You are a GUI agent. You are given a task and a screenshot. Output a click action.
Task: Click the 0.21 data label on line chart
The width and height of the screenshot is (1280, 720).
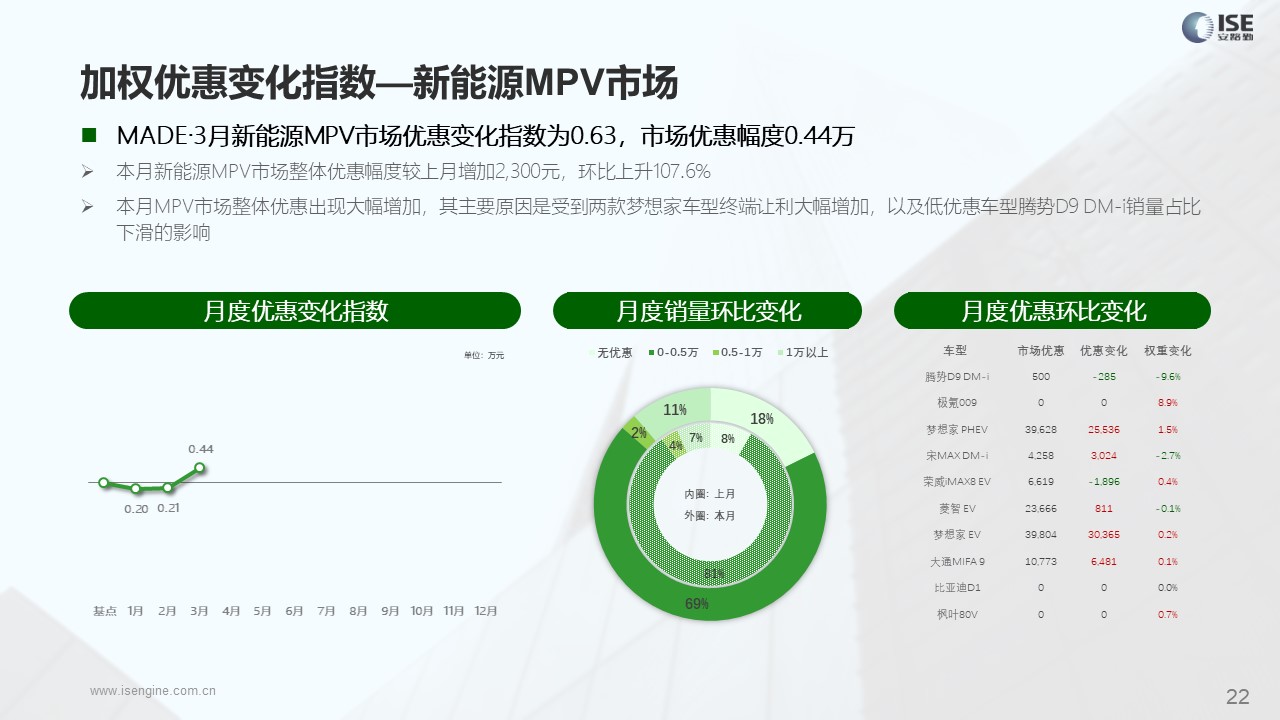coord(168,508)
